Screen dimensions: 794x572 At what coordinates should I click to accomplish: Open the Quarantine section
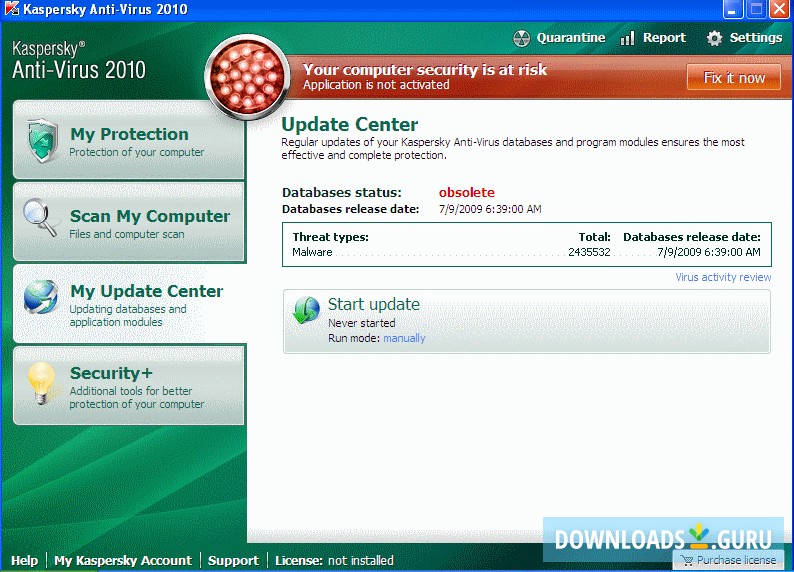pos(559,38)
